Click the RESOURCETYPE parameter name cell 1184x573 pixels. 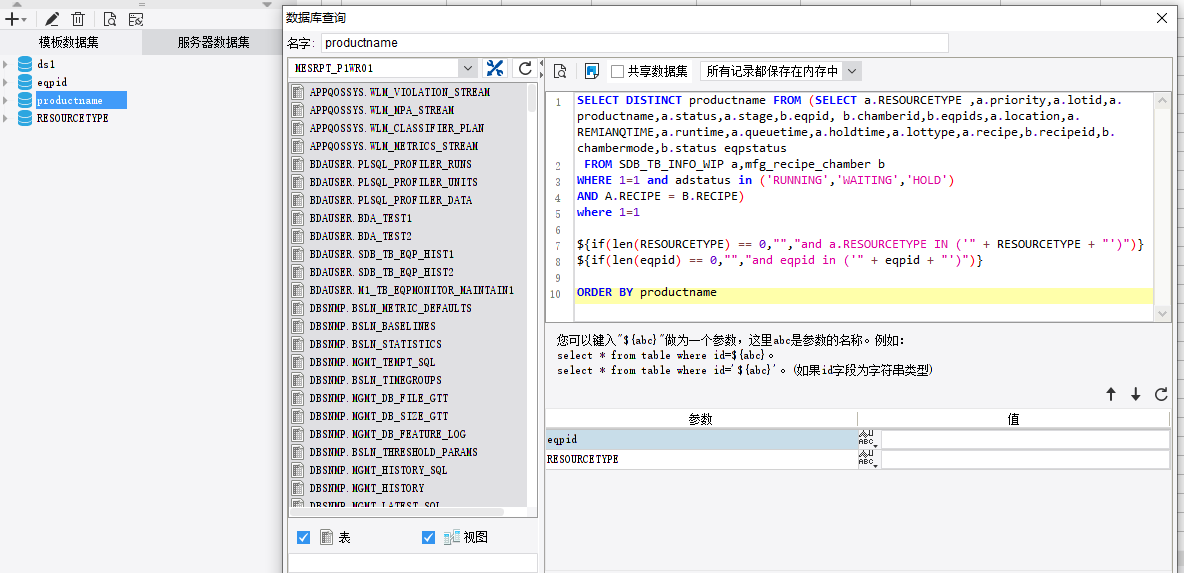pyautogui.click(x=701, y=459)
